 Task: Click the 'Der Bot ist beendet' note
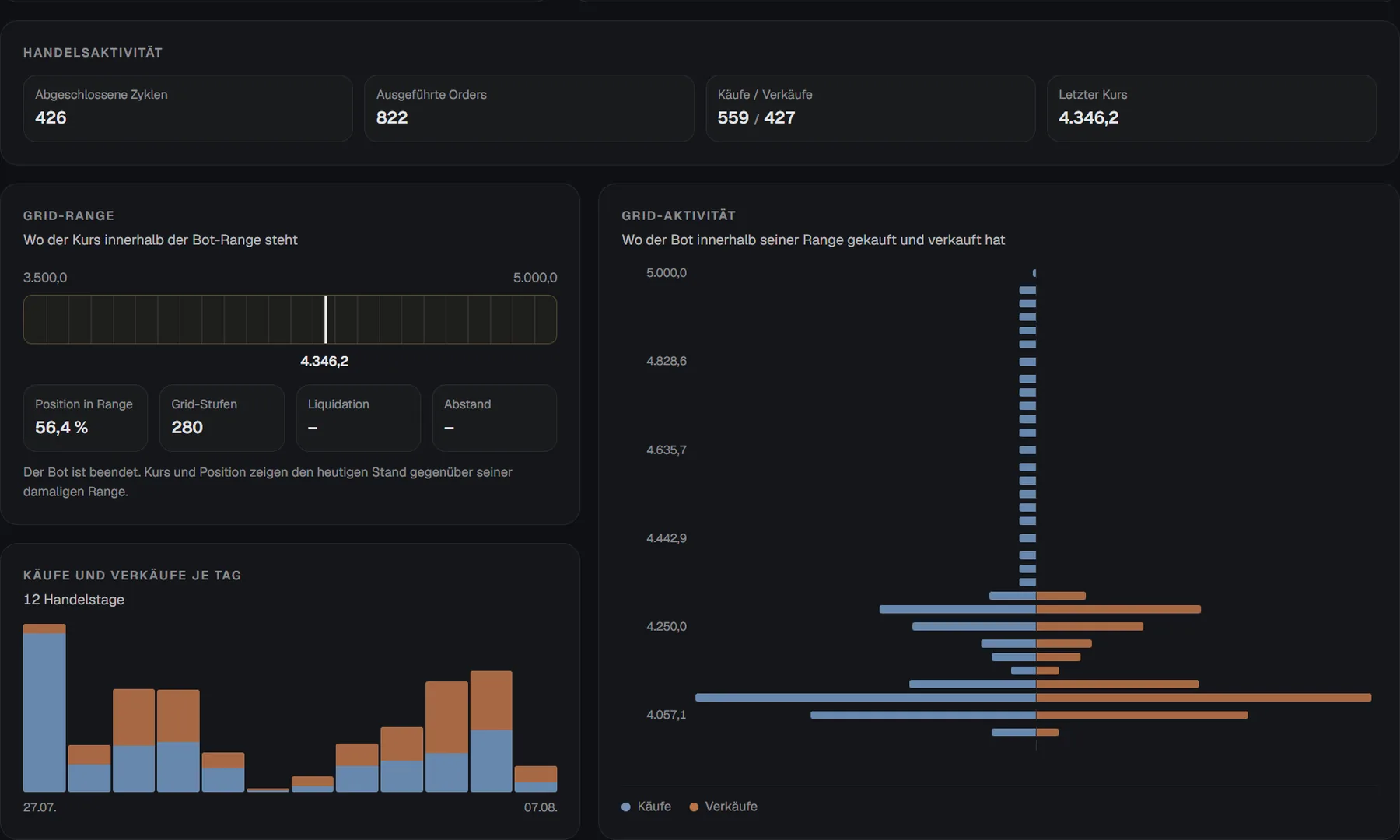coord(268,481)
